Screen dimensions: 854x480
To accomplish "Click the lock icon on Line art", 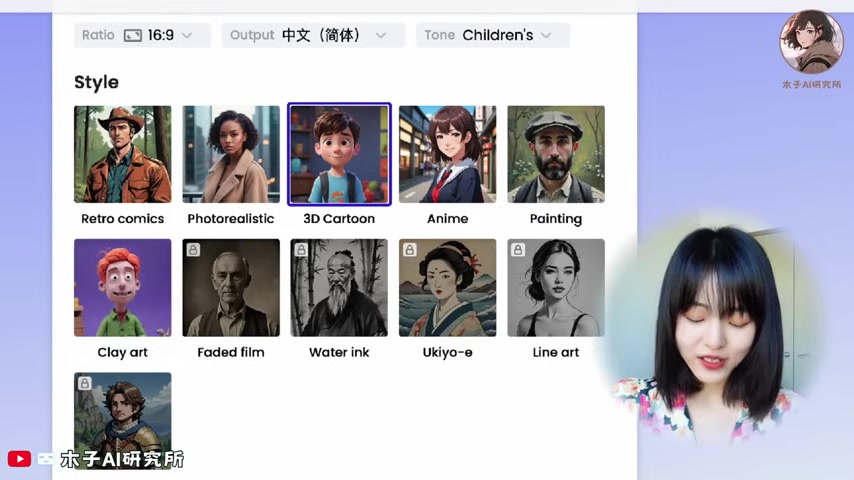I will pos(518,250).
